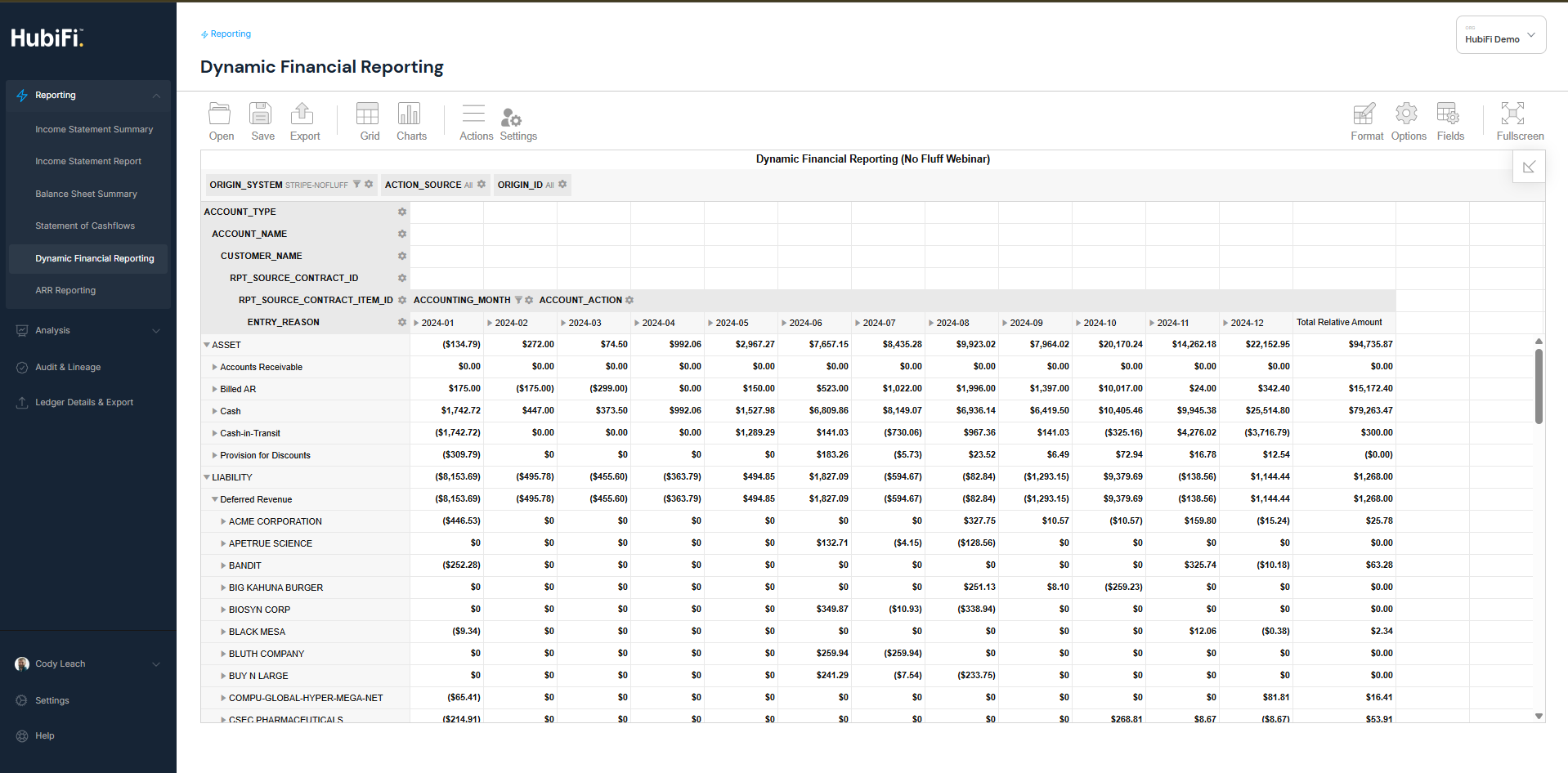Image resolution: width=1568 pixels, height=773 pixels.
Task: Export the financial report
Action: tap(303, 121)
